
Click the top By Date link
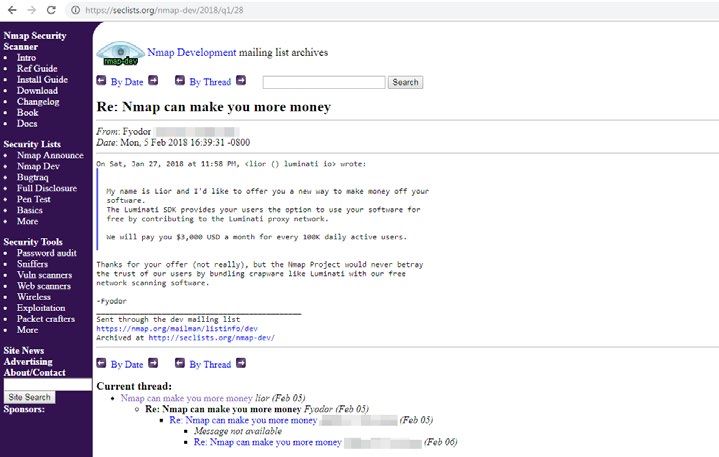tap(127, 82)
